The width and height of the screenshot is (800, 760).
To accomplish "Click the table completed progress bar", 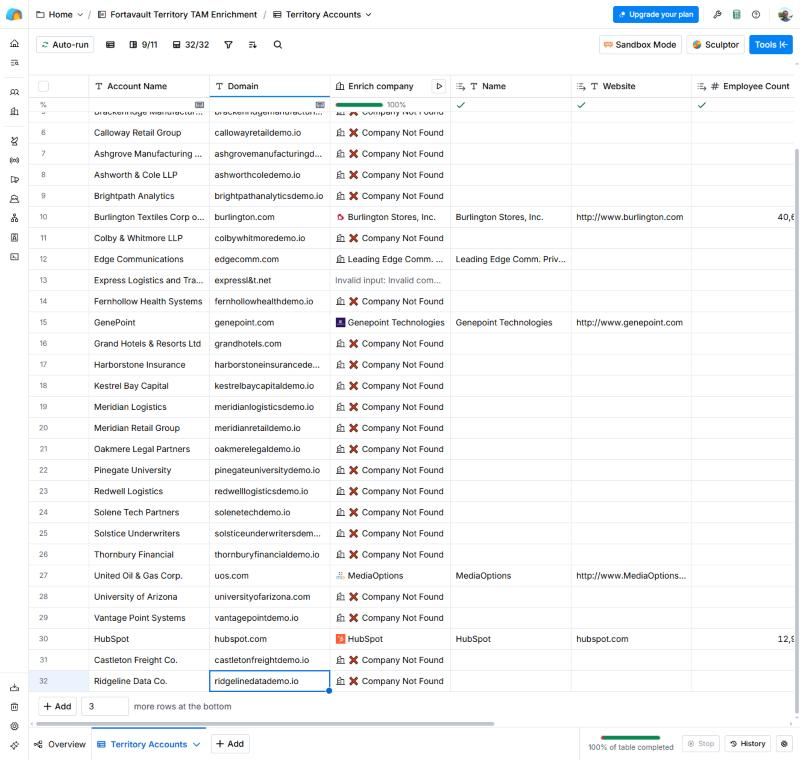I will (x=631, y=738).
